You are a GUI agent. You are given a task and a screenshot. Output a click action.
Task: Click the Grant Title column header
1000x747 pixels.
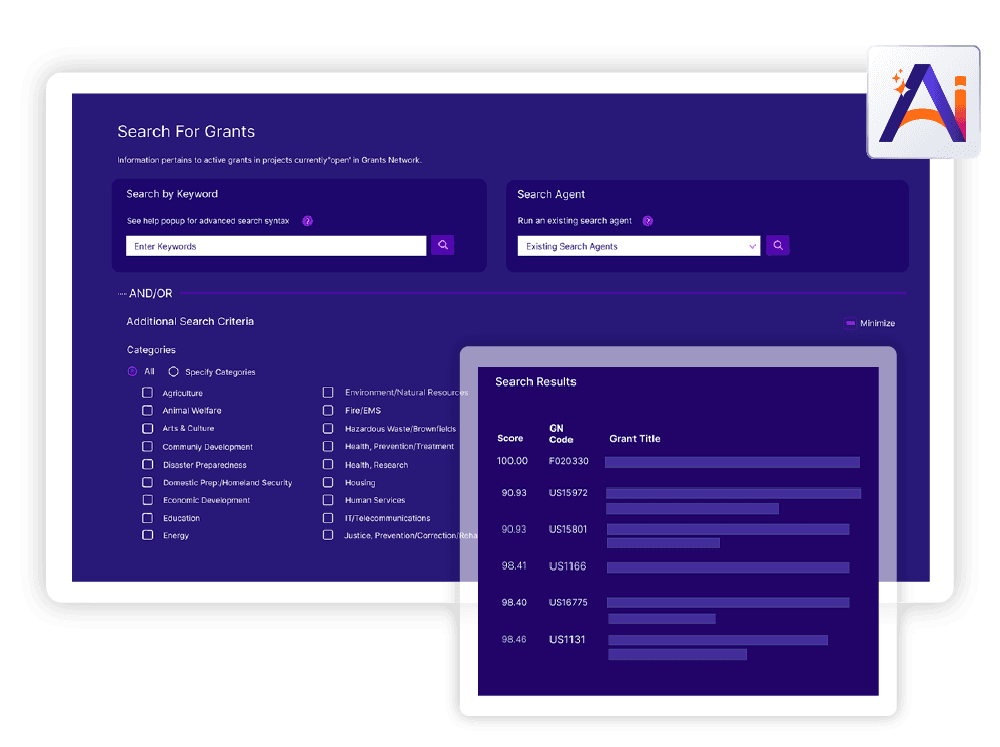[x=634, y=439]
